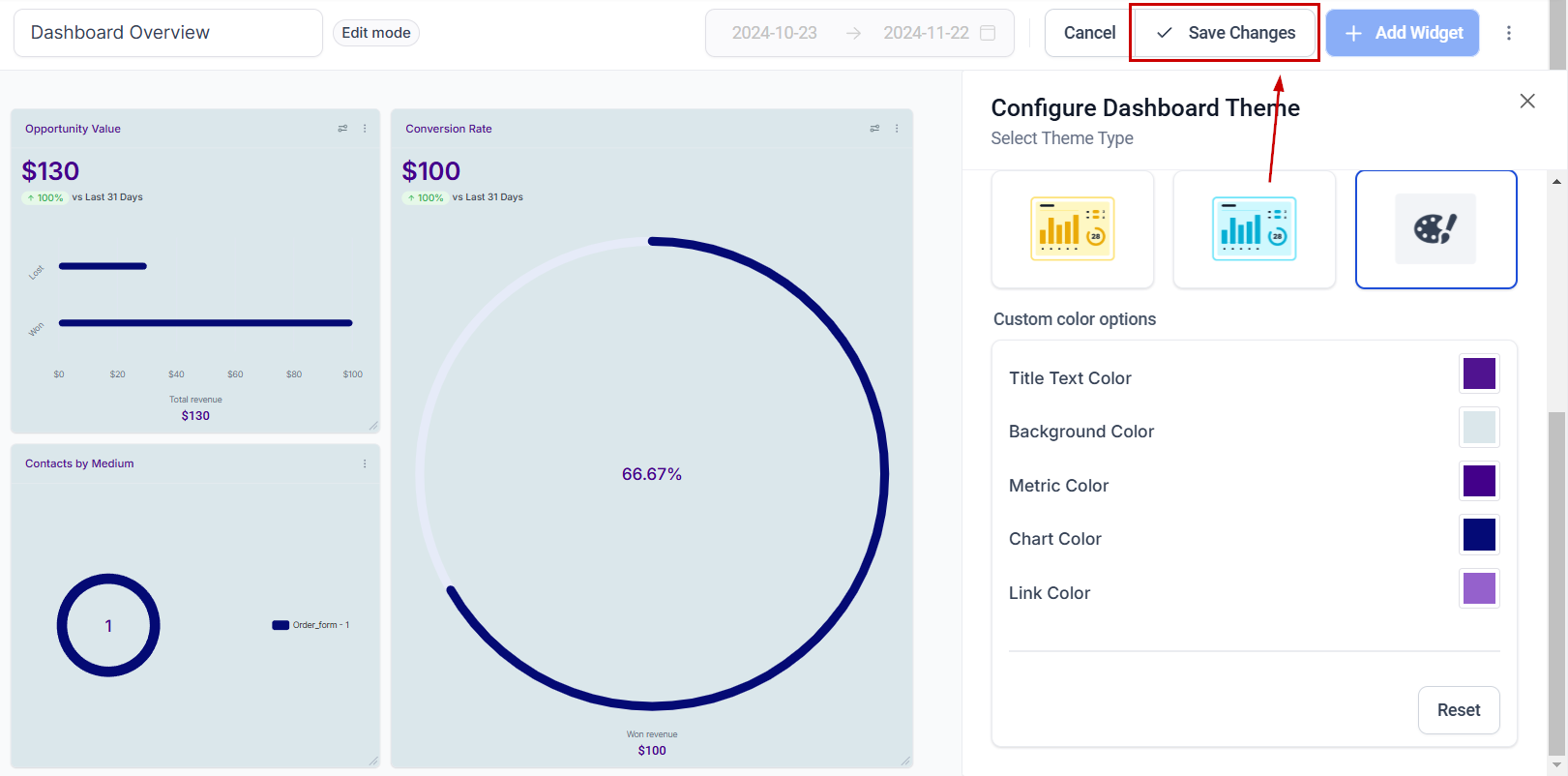Click the Edit mode badge
Viewport: 1568px width, 776px height.
click(376, 33)
